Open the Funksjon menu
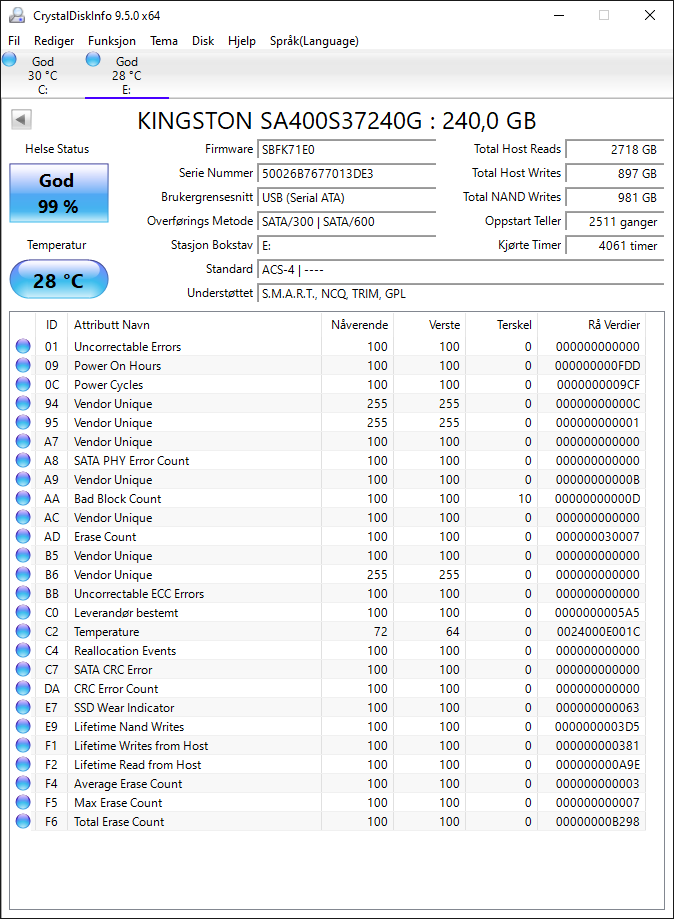 (112, 41)
